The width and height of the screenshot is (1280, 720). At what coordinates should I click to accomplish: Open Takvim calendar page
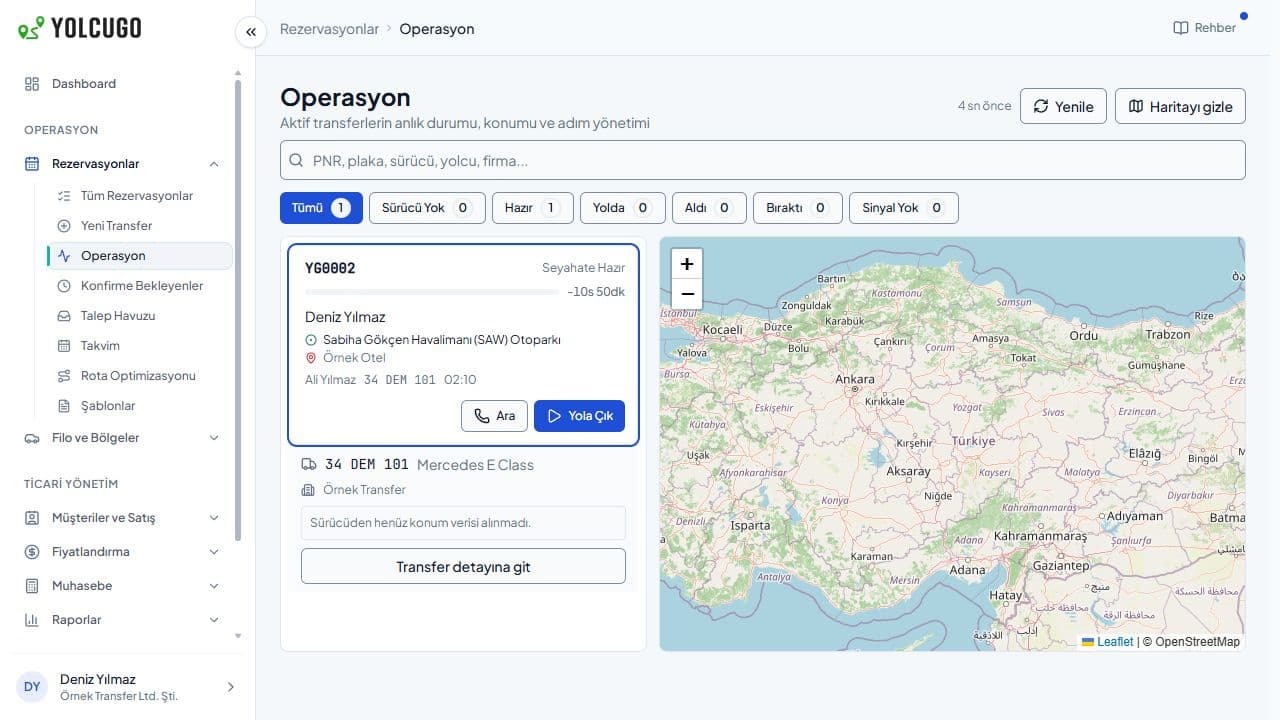coord(100,346)
